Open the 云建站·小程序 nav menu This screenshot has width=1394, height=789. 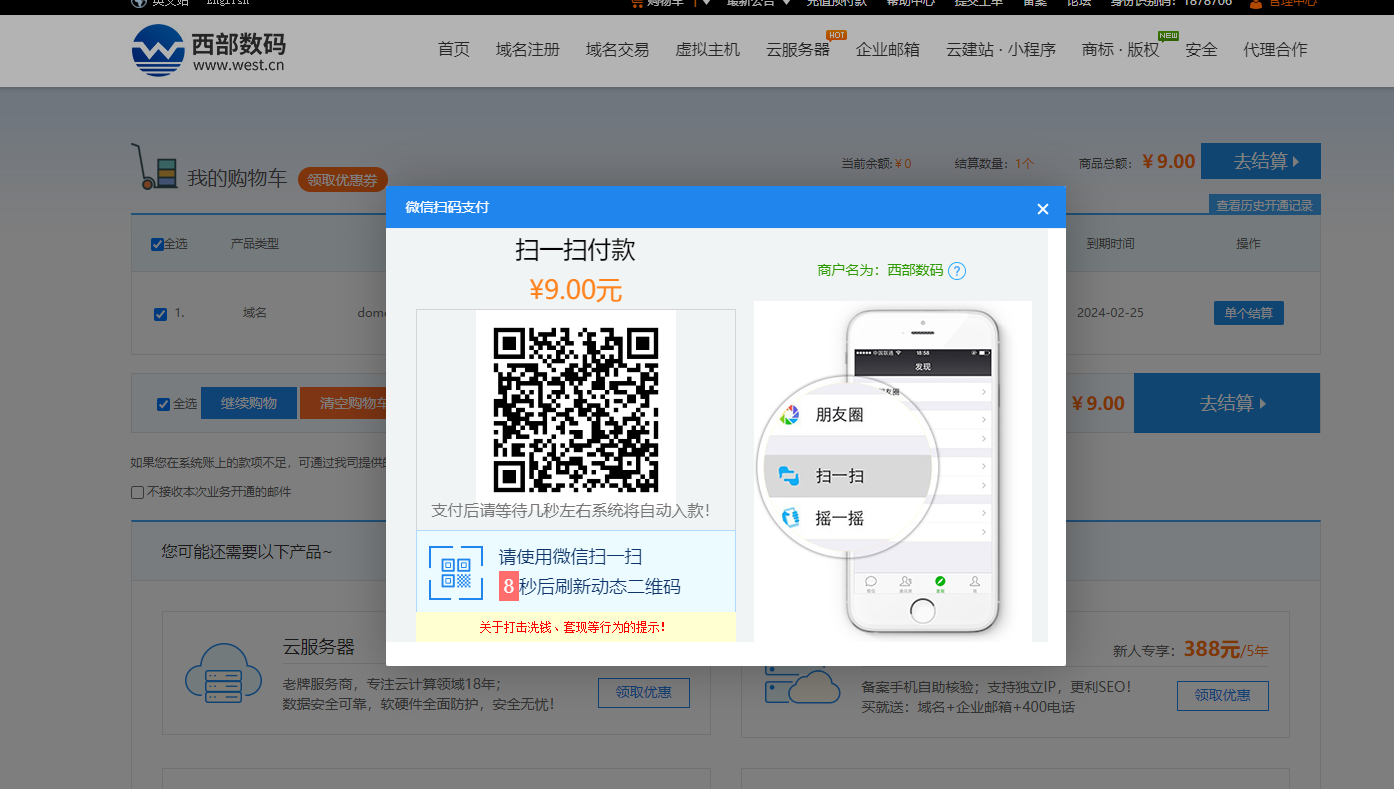(1001, 50)
